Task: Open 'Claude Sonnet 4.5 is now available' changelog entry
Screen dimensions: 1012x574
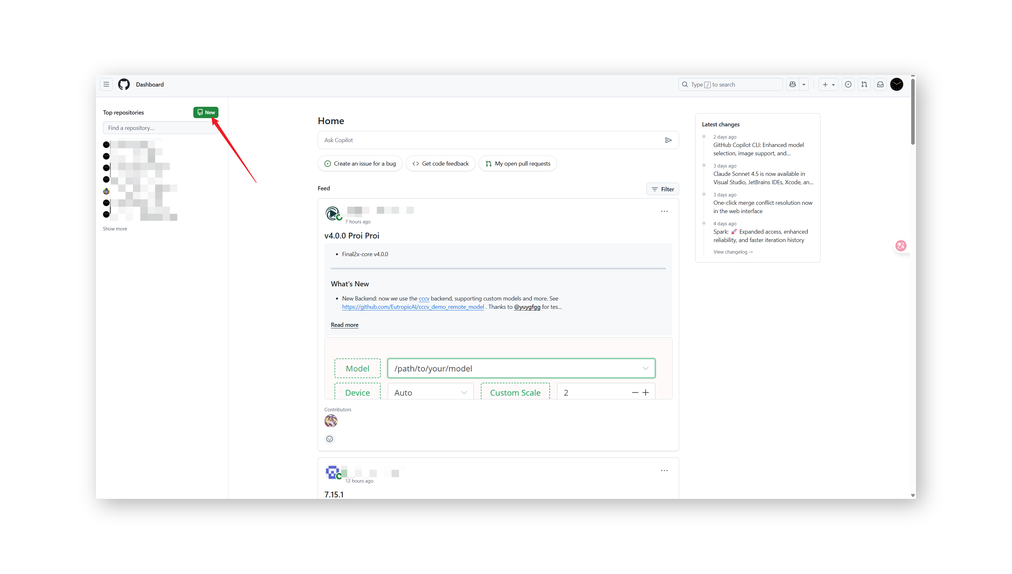Action: pyautogui.click(x=764, y=178)
